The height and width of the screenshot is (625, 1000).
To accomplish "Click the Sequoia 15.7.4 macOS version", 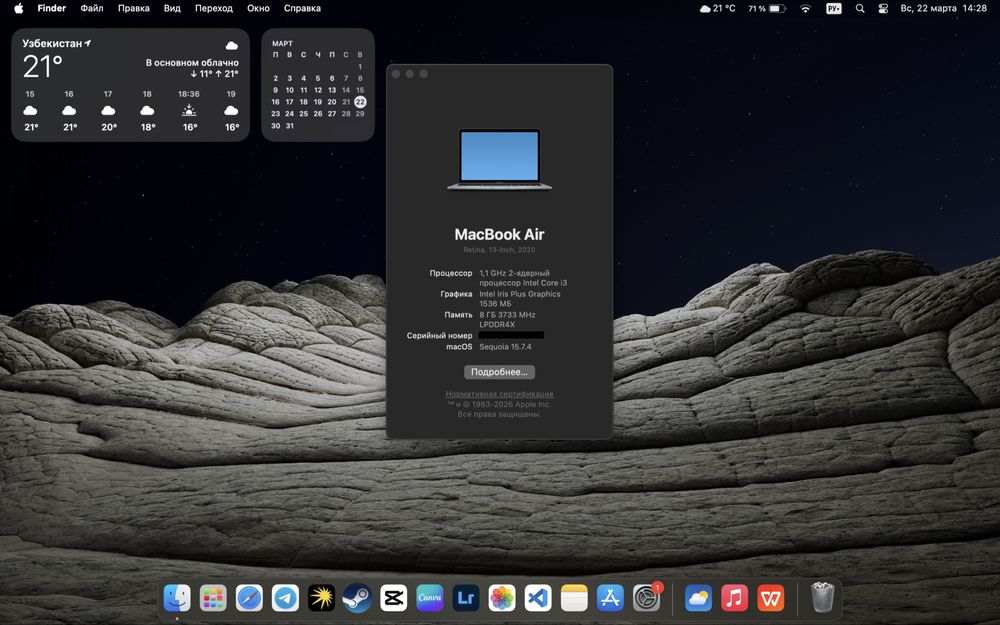I will point(505,347).
